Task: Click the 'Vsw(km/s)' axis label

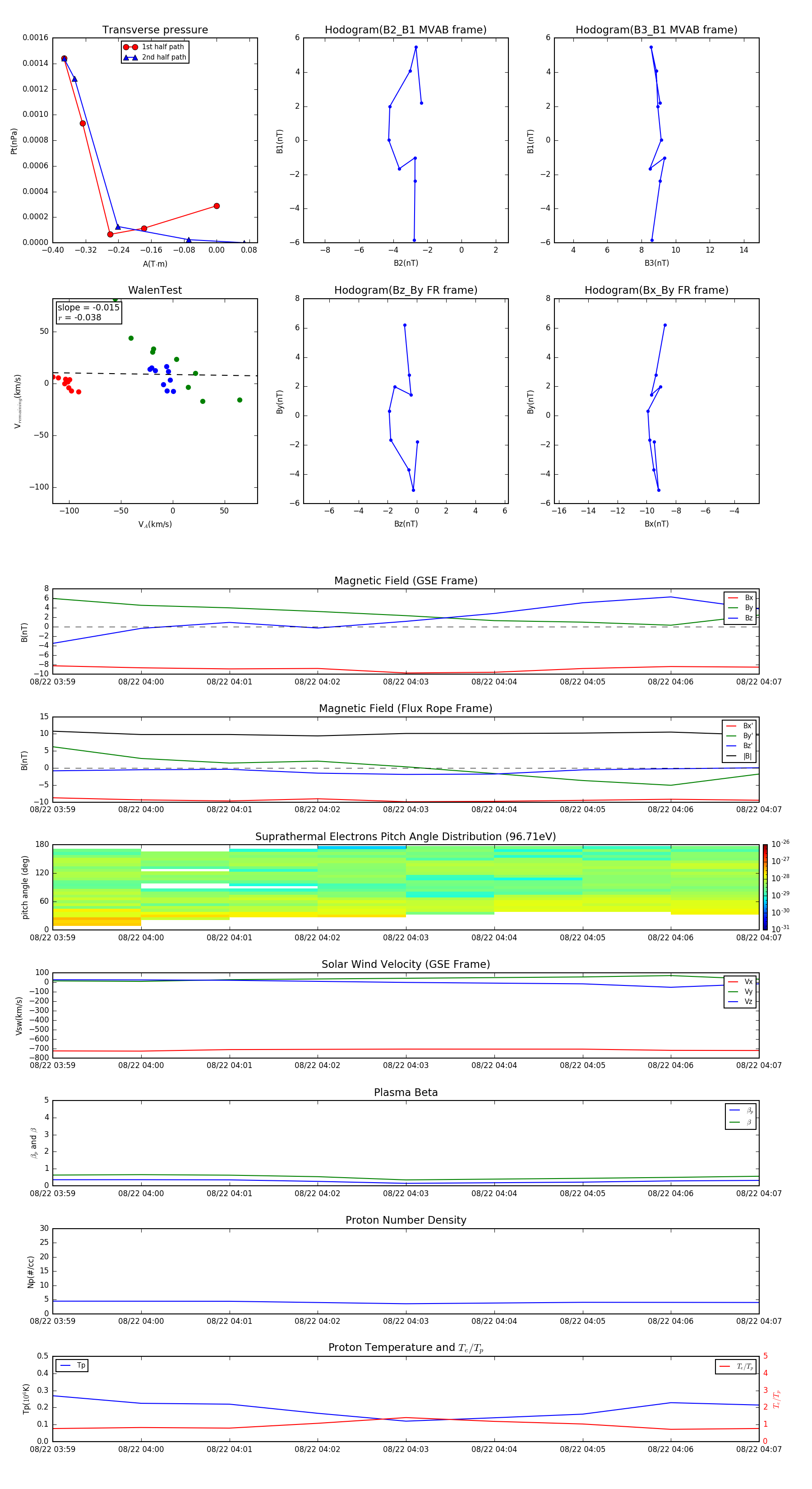Action: 18,1016
